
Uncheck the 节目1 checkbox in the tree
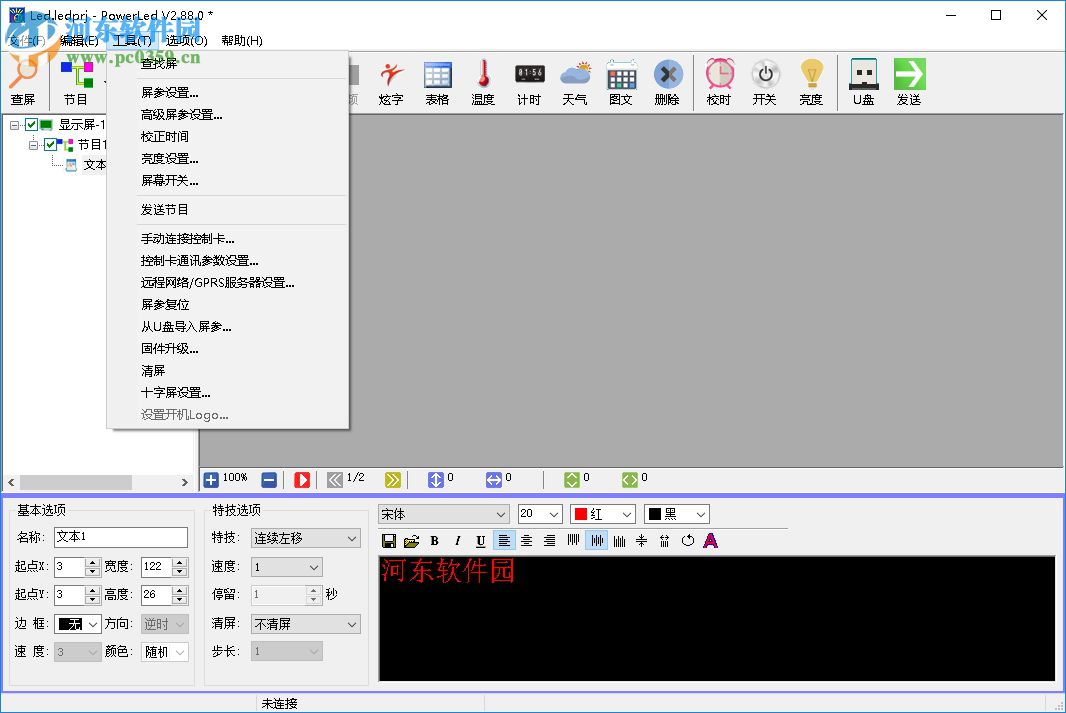tap(52, 144)
